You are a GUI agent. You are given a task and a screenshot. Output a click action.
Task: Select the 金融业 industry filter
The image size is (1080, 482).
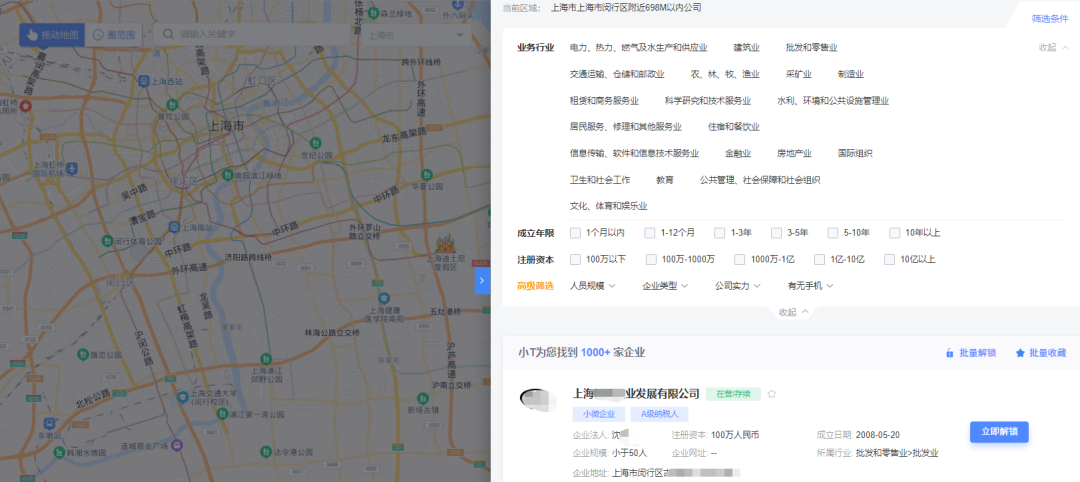737,153
